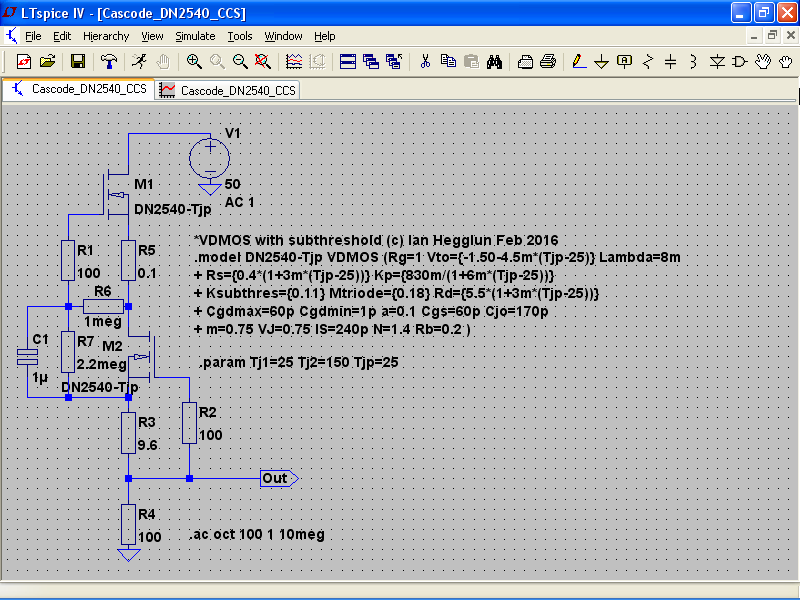800x600 pixels.
Task: Click the Close All Windows icon
Action: (x=394, y=62)
